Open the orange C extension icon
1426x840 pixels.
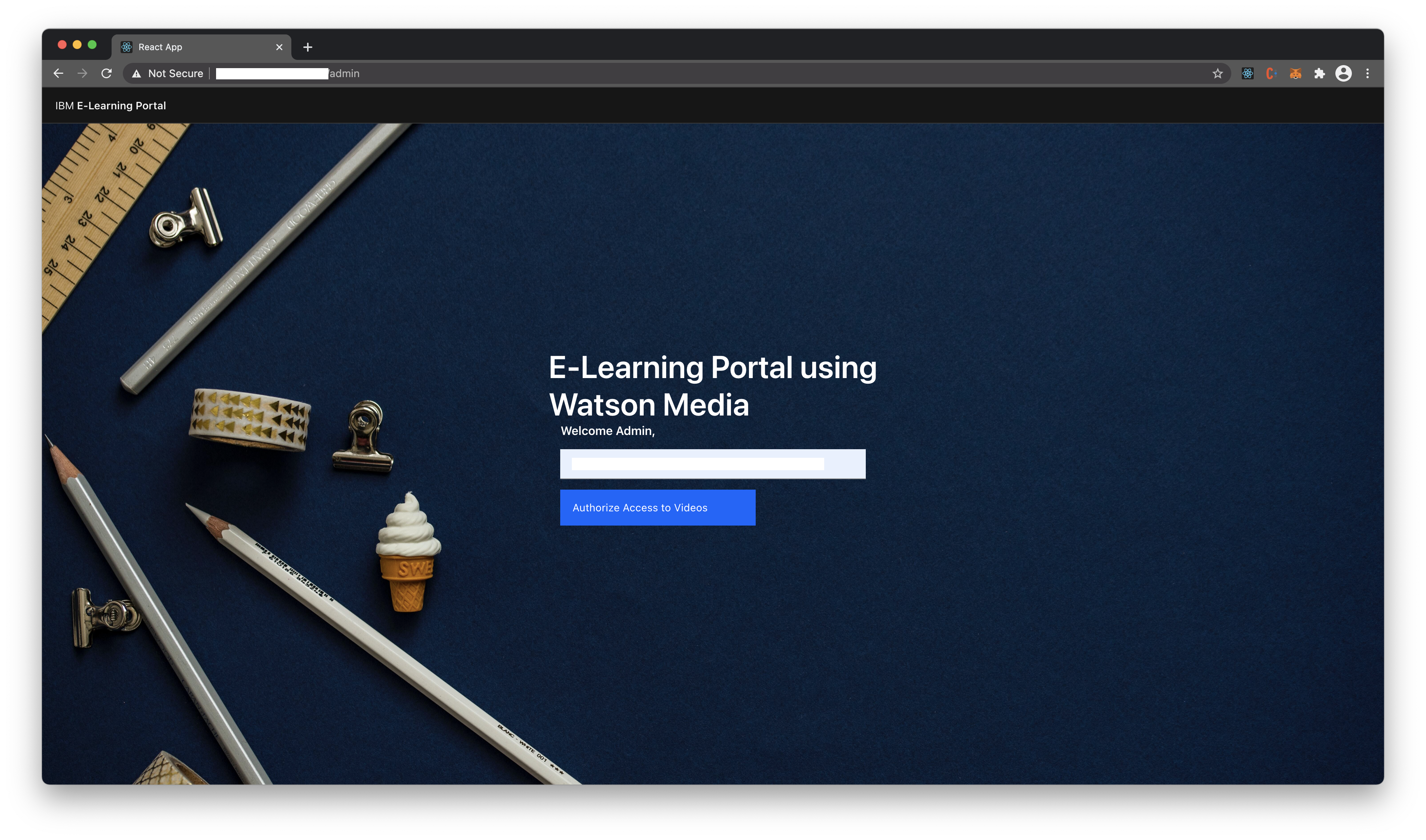tap(1271, 74)
